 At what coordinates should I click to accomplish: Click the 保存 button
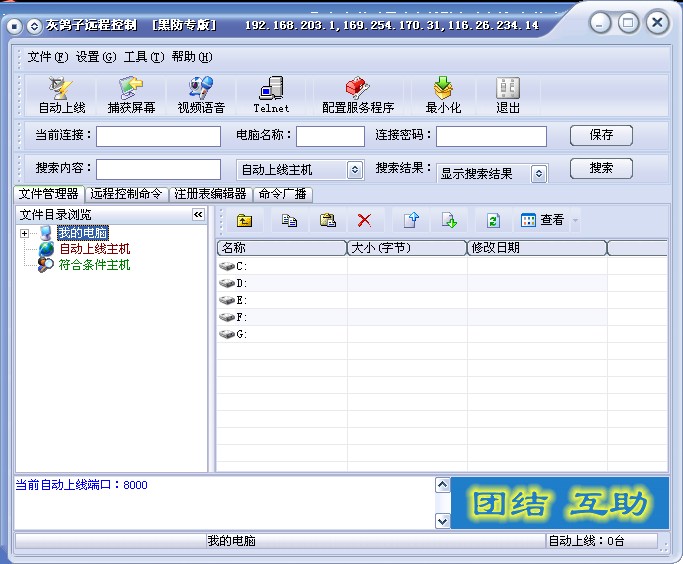click(x=601, y=135)
